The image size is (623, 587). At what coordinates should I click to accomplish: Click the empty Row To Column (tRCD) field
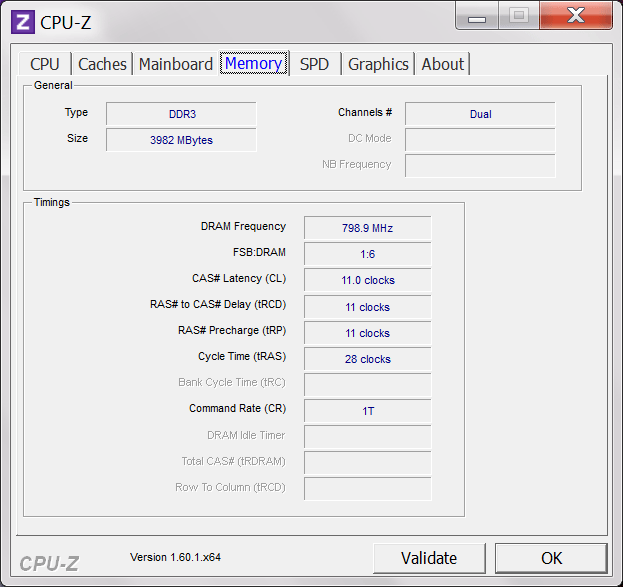coord(368,489)
